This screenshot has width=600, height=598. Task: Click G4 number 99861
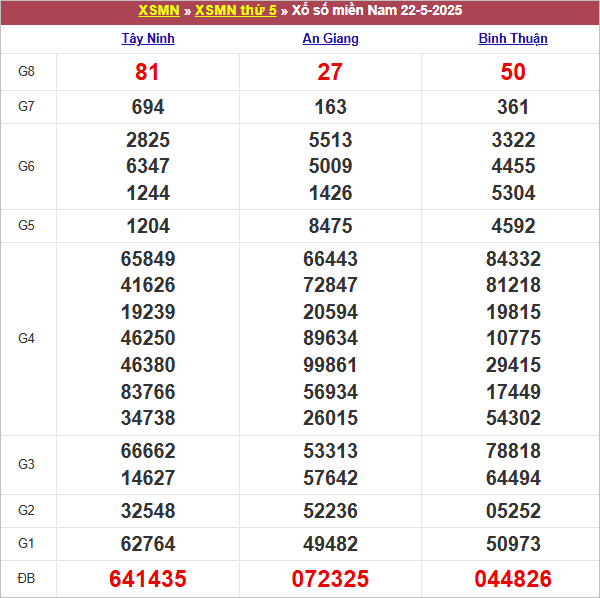(331, 365)
